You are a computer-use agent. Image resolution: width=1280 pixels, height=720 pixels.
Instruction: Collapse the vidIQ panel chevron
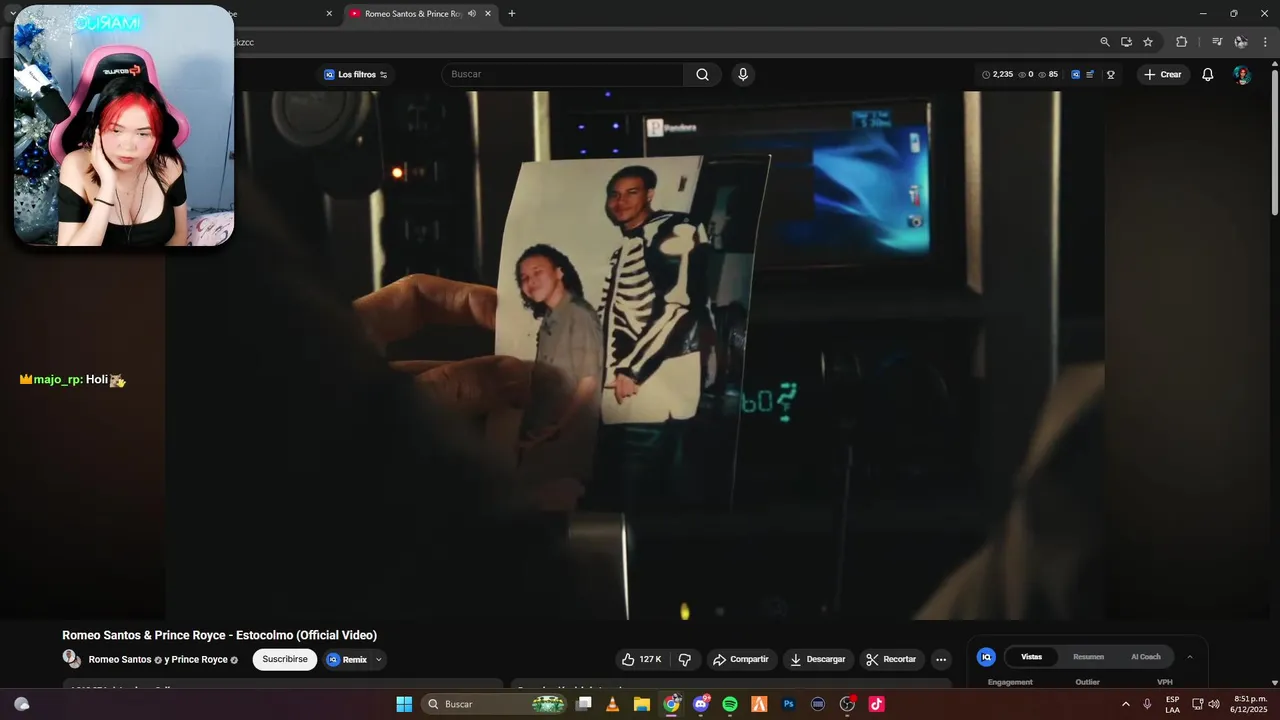point(1189,657)
